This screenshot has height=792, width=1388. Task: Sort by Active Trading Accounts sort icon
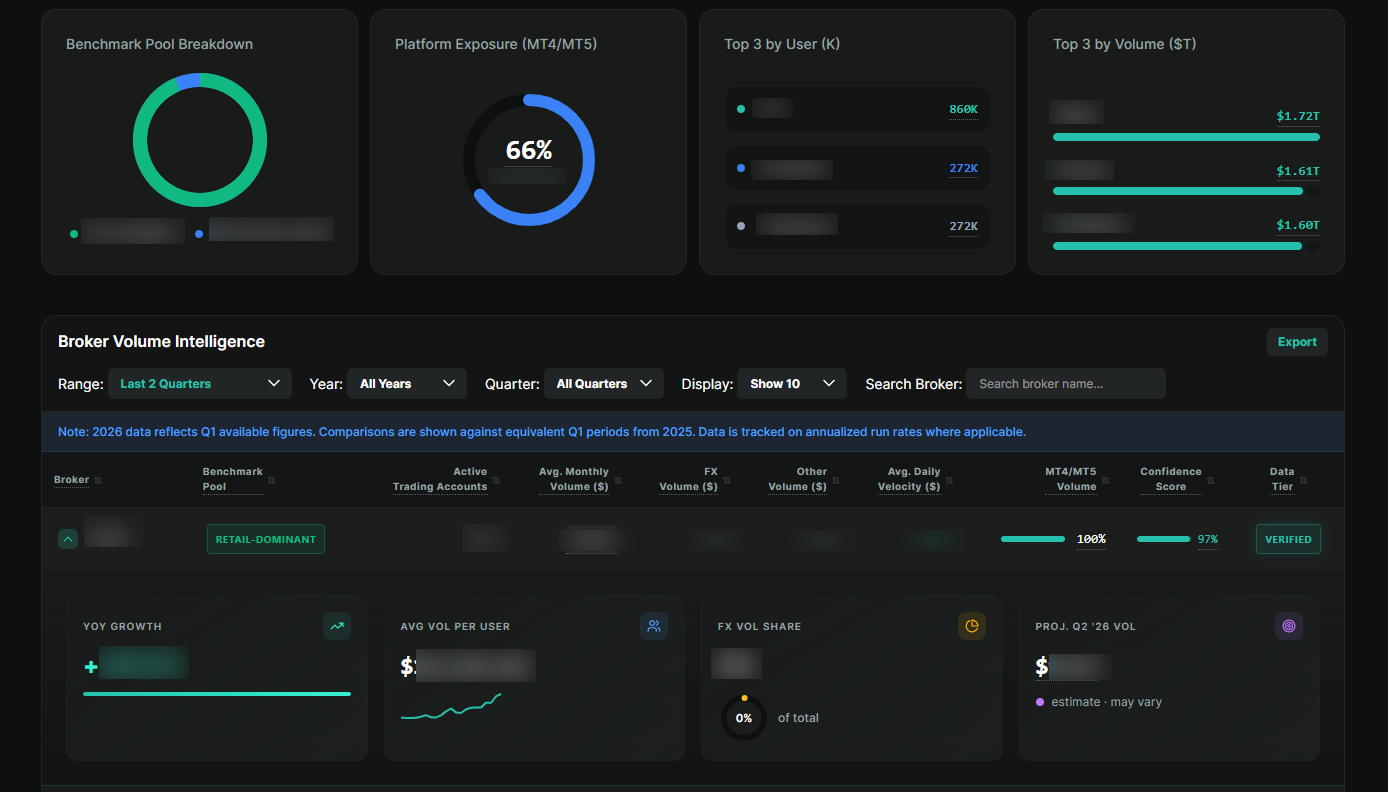pos(496,481)
